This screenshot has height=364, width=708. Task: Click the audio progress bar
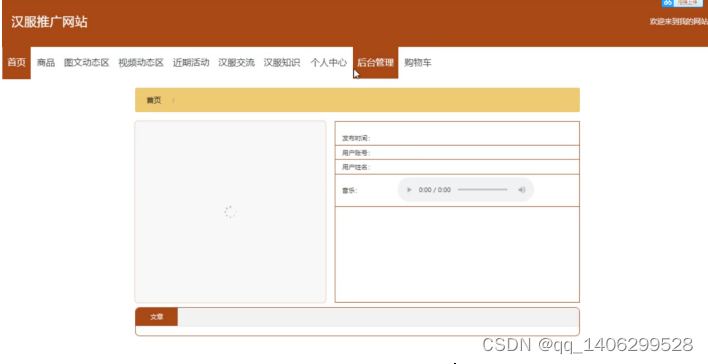[482, 190]
